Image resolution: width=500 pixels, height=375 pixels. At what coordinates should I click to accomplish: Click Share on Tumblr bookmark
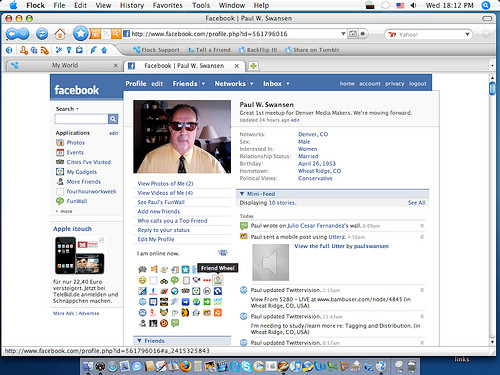(x=313, y=50)
